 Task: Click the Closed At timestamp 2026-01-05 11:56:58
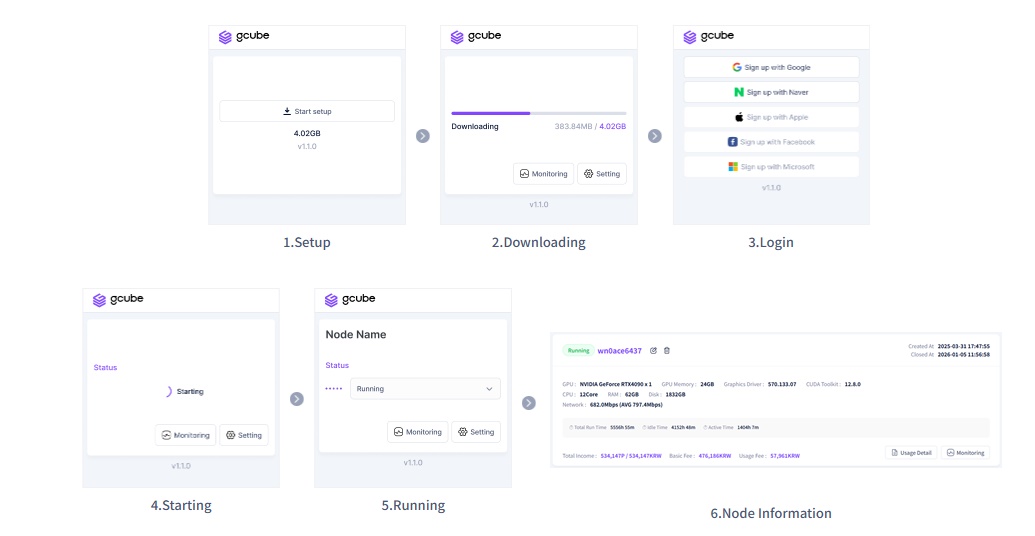tap(964, 354)
